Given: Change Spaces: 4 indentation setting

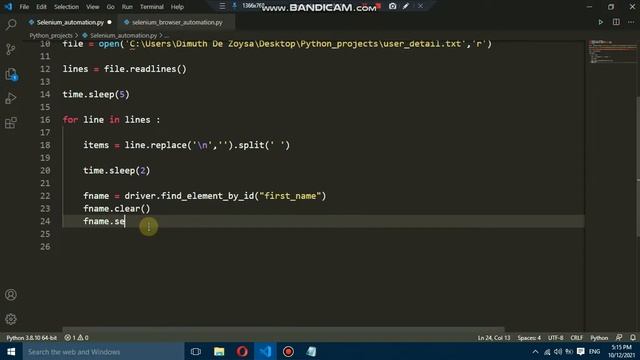Looking at the screenshot, I should pyautogui.click(x=529, y=338).
